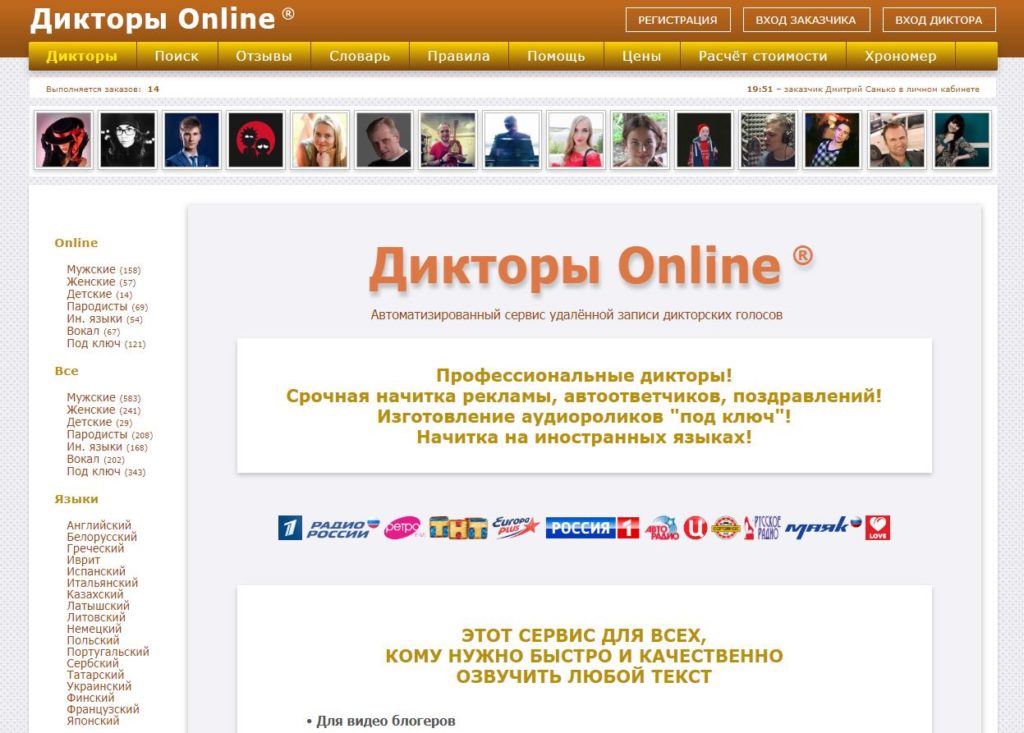The image size is (1024, 733).
Task: Click the ТНТ channel logo
Action: click(x=458, y=528)
